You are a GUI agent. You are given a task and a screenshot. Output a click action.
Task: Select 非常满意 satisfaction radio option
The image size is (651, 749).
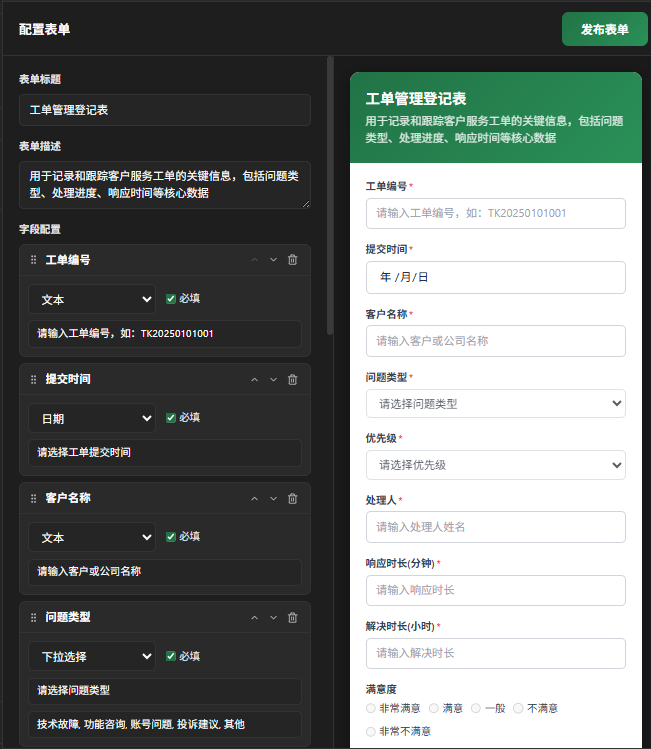pos(371,708)
